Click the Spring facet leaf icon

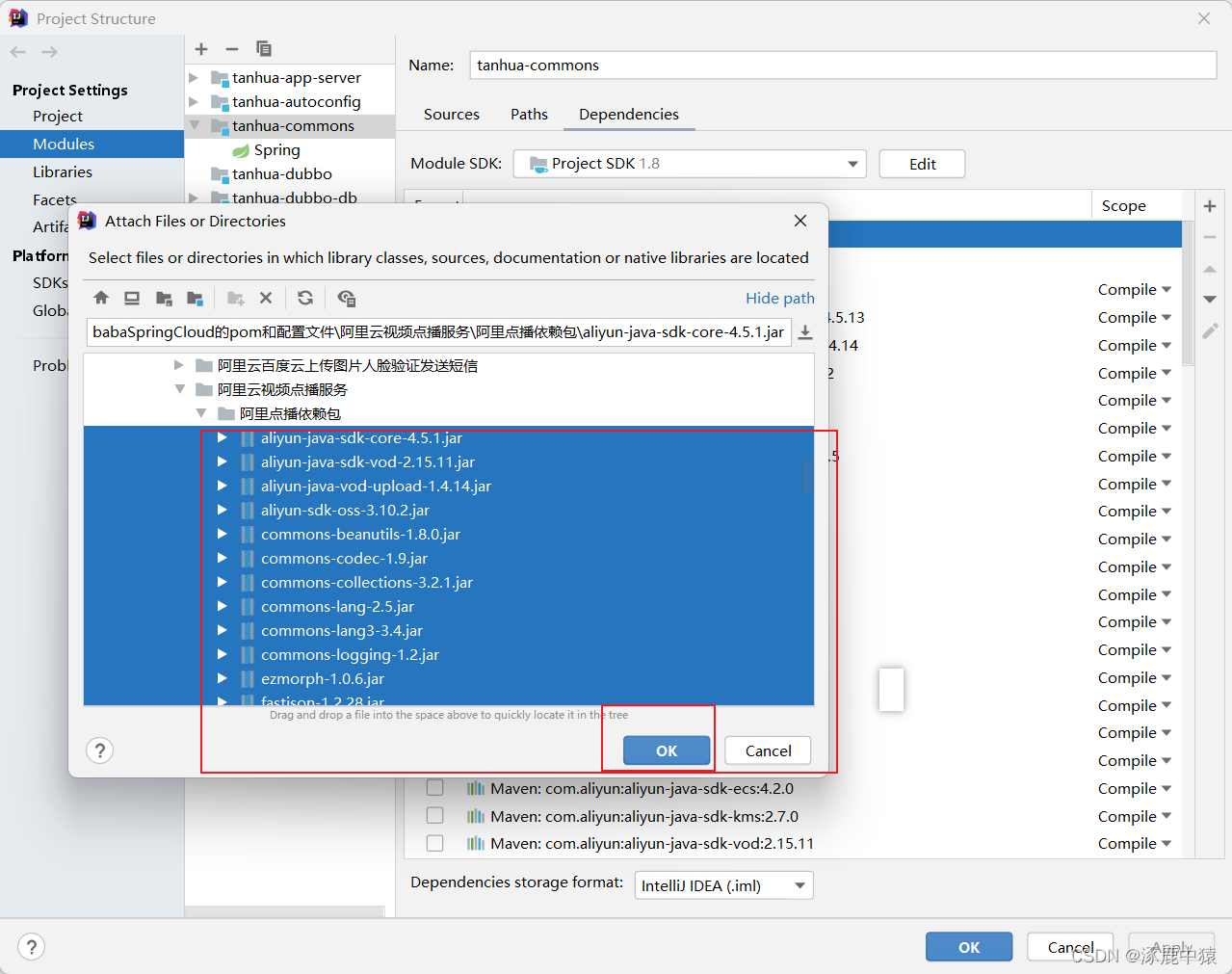(241, 150)
